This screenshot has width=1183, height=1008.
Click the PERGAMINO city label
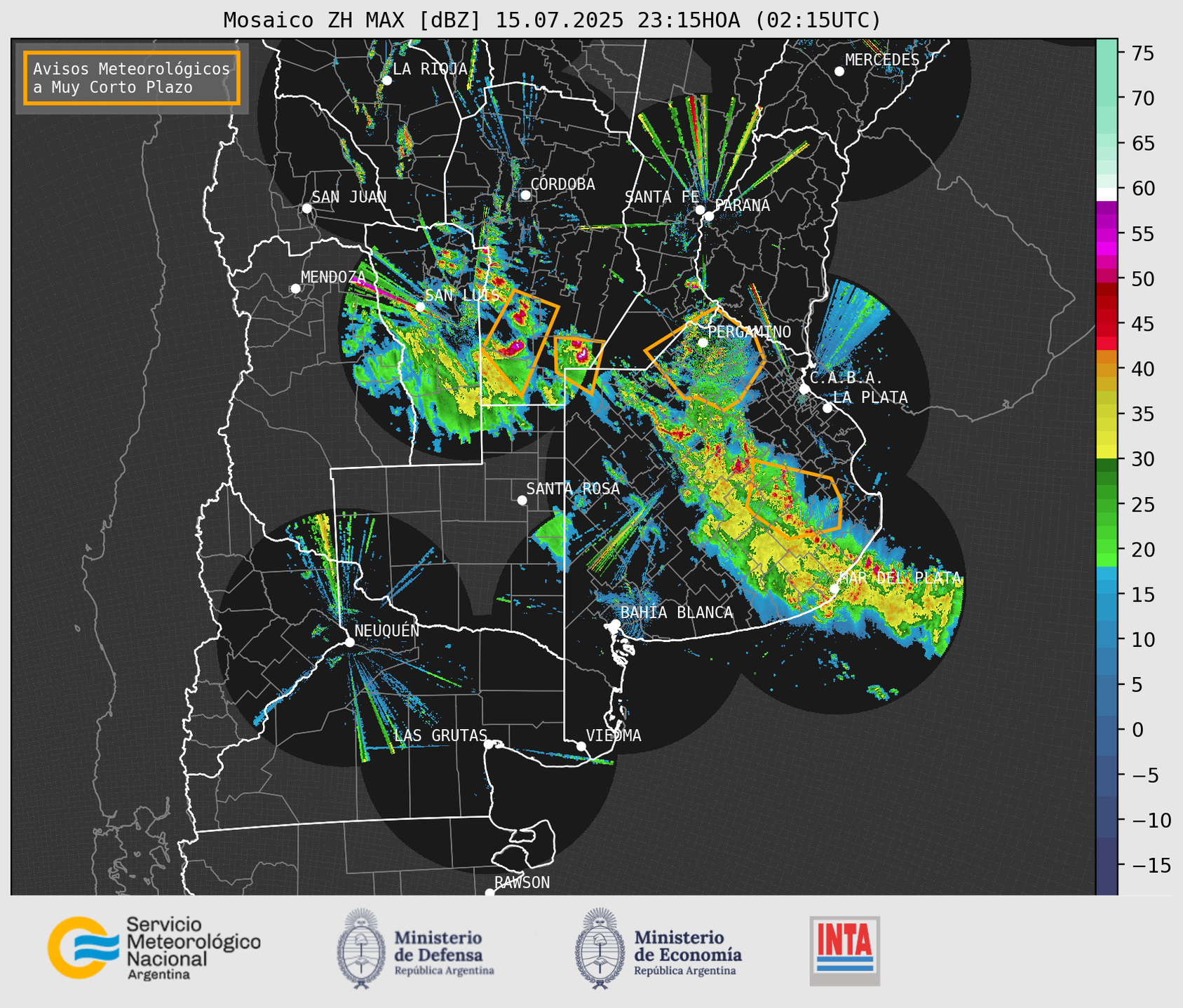click(x=749, y=332)
